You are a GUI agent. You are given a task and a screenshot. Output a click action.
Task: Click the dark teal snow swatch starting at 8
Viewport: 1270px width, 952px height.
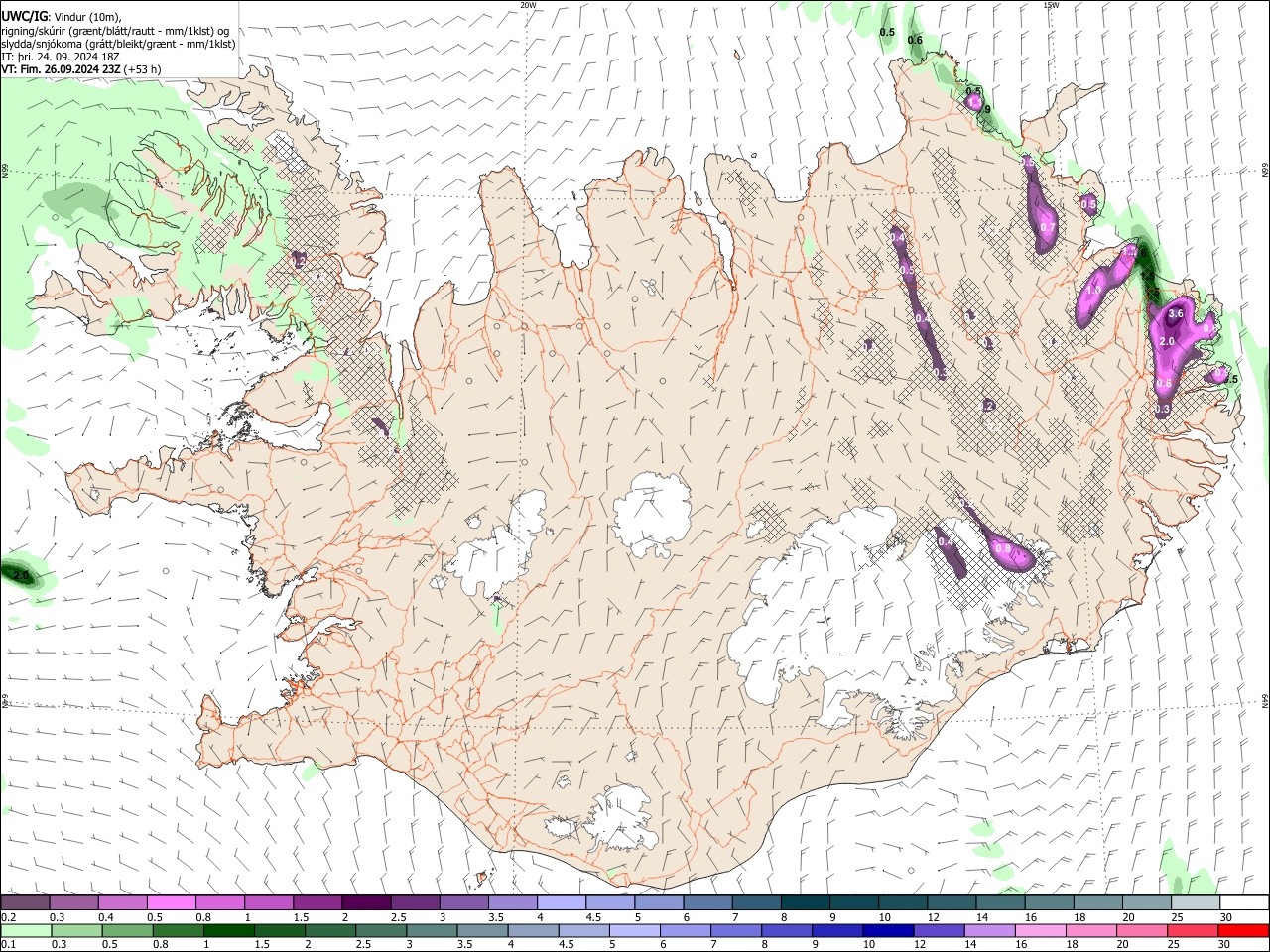[x=805, y=903]
